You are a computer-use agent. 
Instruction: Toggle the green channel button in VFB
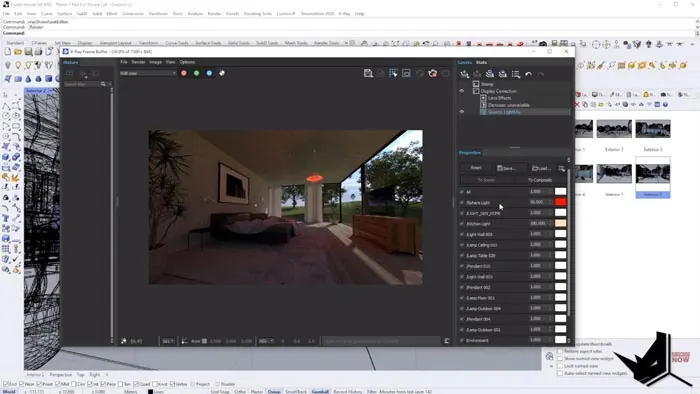[x=196, y=73]
